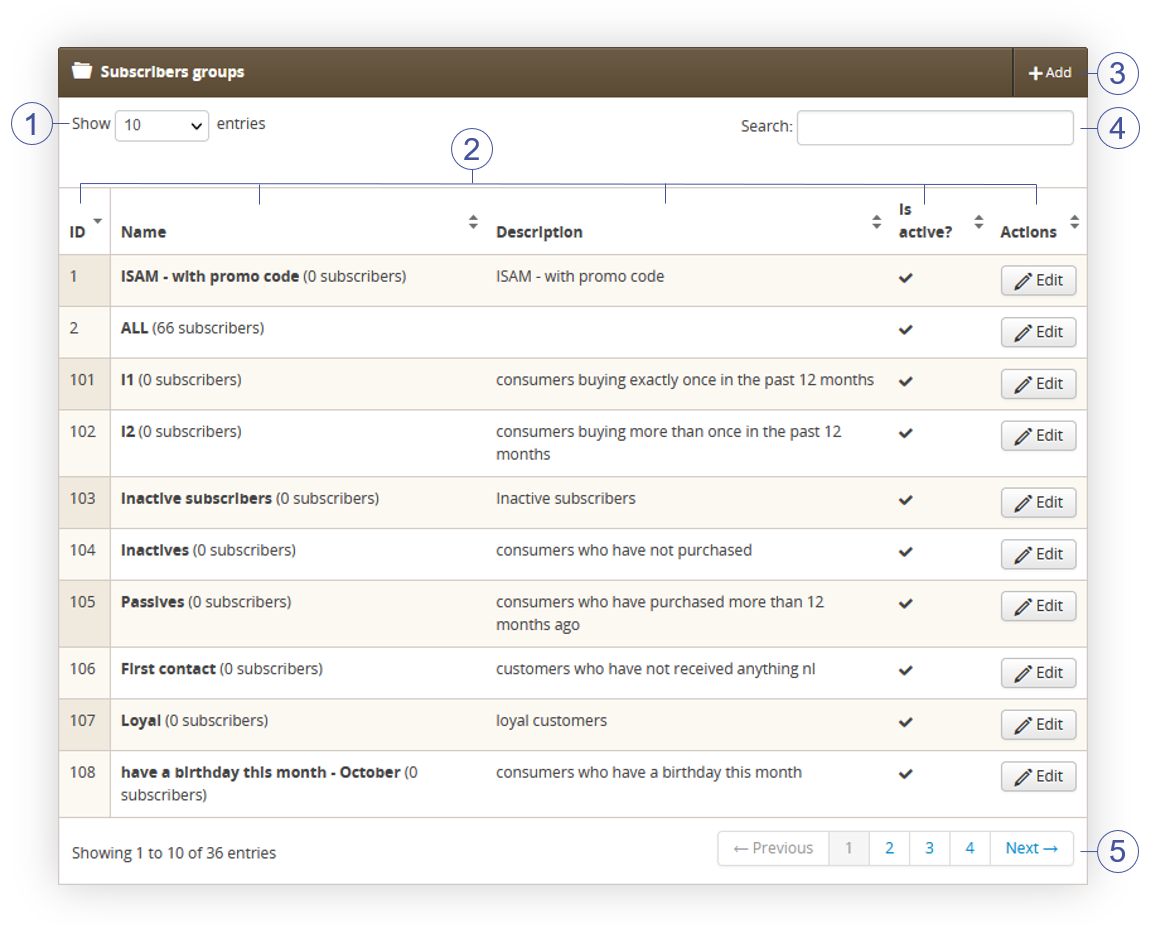Select page 1 in pagination
Image resolution: width=1152 pixels, height=926 pixels.
[x=849, y=848]
